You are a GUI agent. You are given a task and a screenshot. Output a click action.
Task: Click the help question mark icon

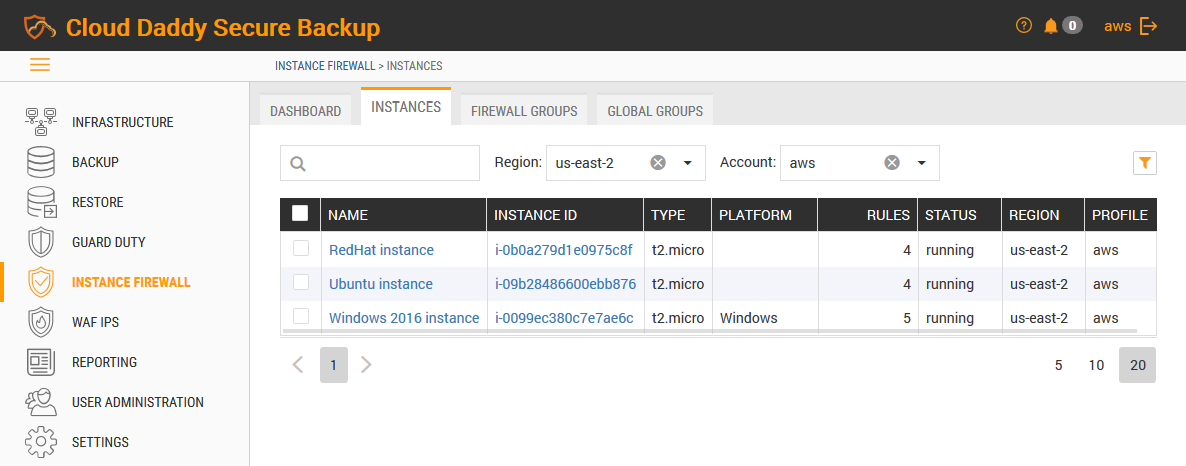pos(1023,26)
